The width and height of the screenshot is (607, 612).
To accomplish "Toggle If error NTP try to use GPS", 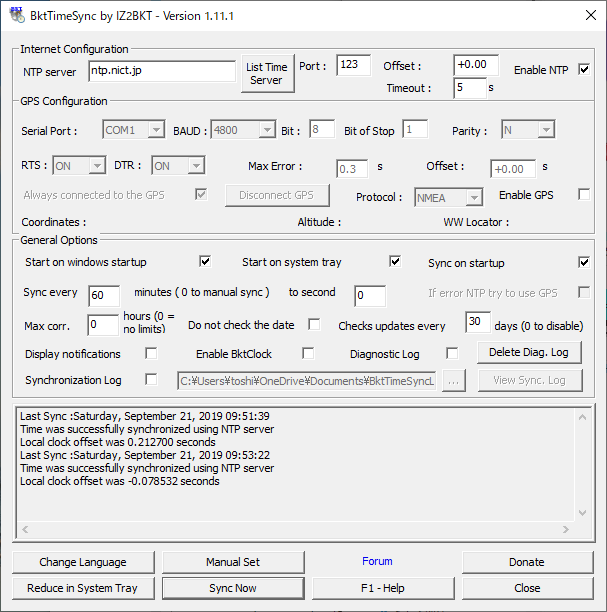I will click(584, 292).
